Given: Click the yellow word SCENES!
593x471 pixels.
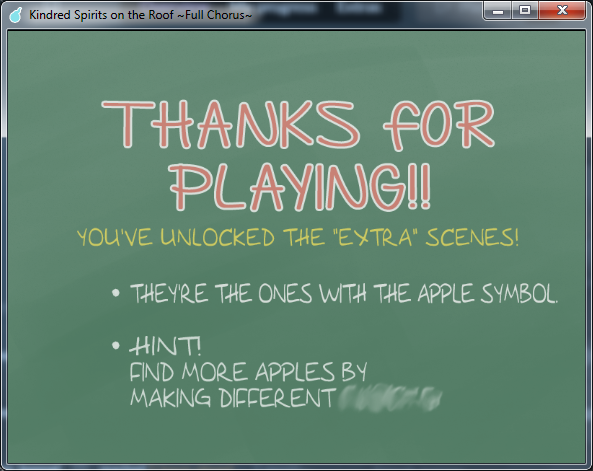Looking at the screenshot, I should click(472, 237).
